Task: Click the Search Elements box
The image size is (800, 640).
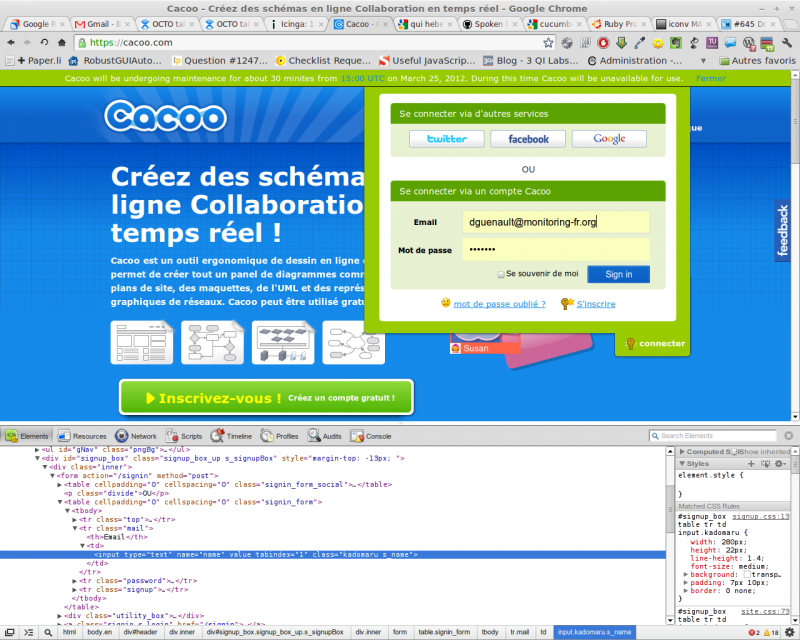Action: click(713, 435)
